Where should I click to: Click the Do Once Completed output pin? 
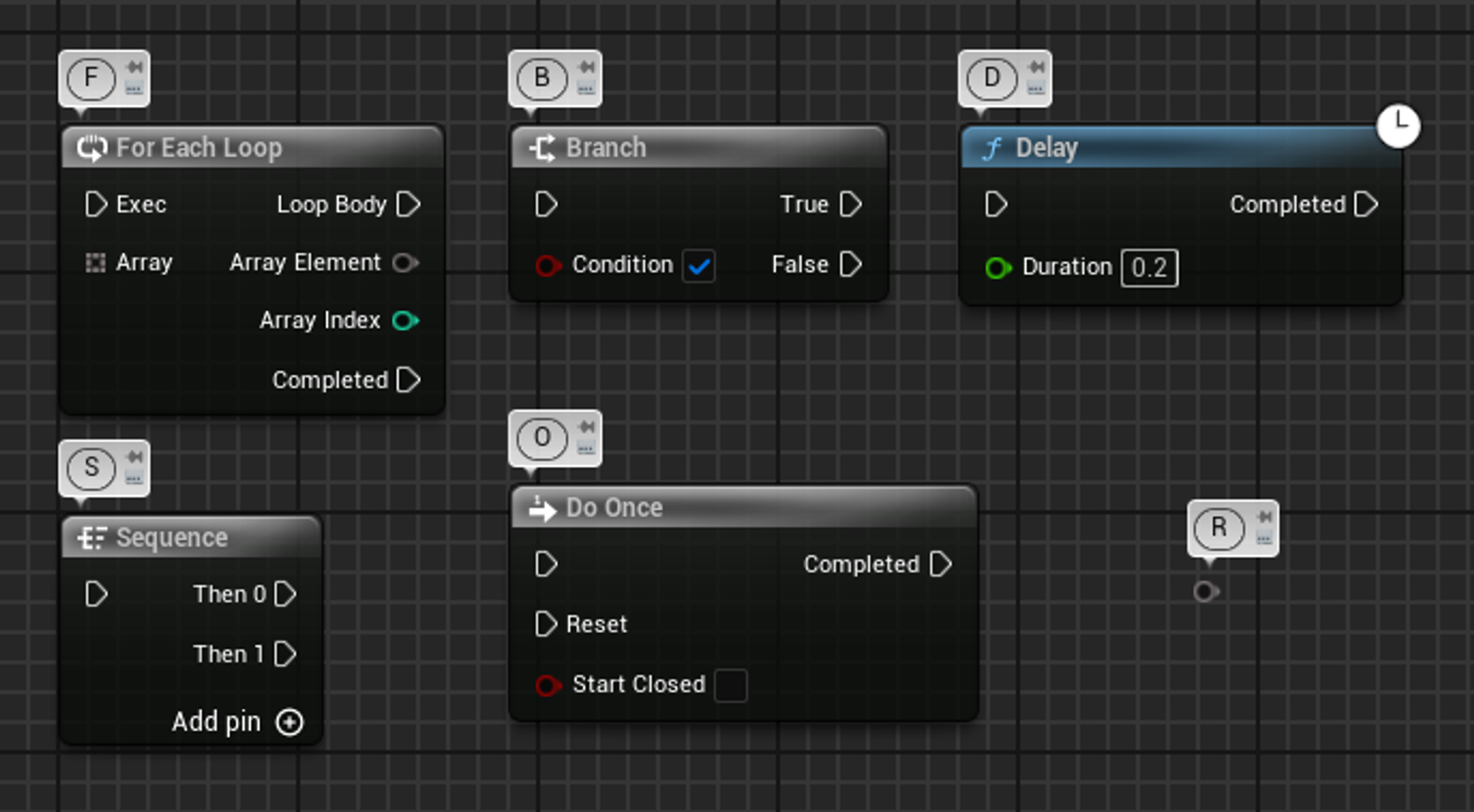(941, 564)
